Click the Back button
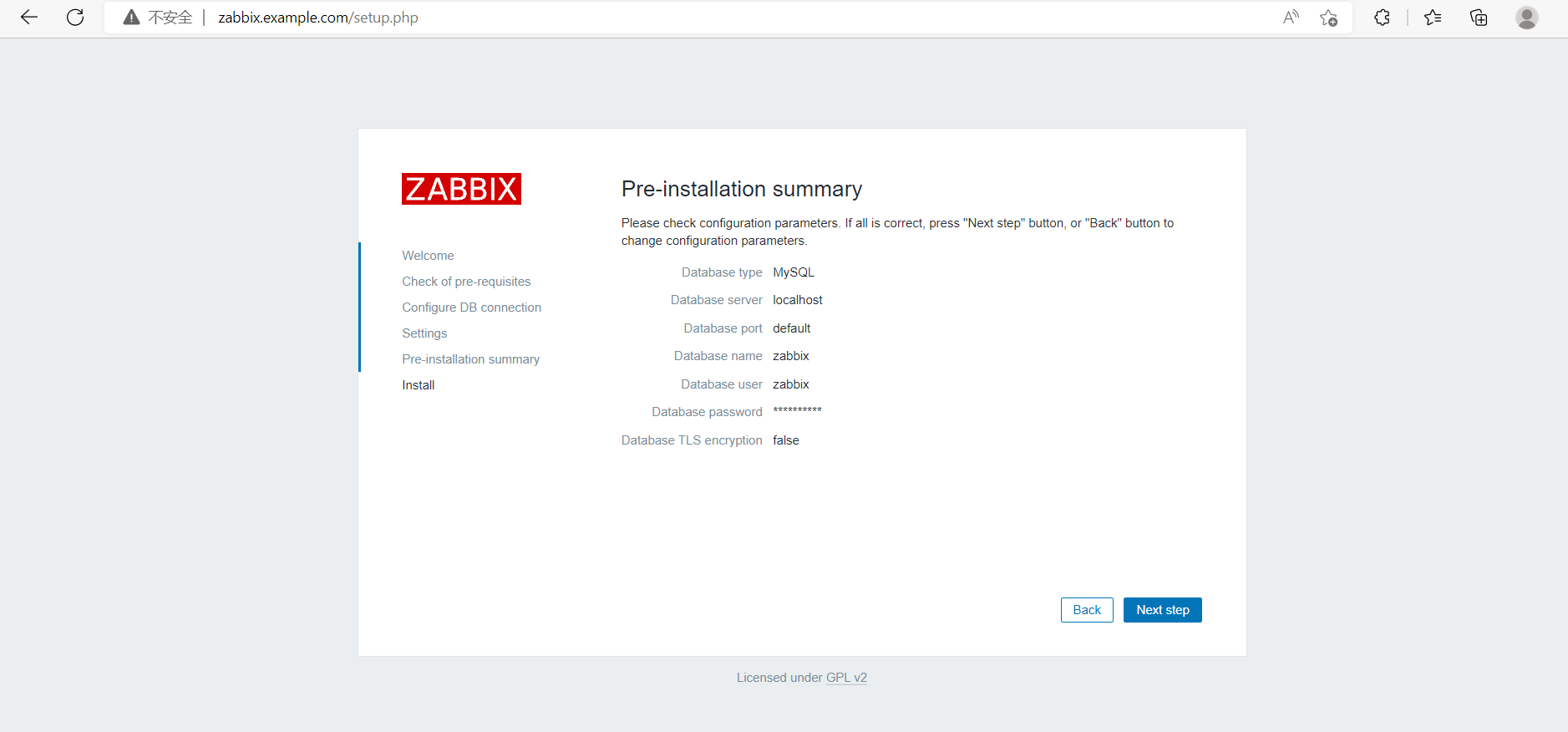 click(1087, 610)
